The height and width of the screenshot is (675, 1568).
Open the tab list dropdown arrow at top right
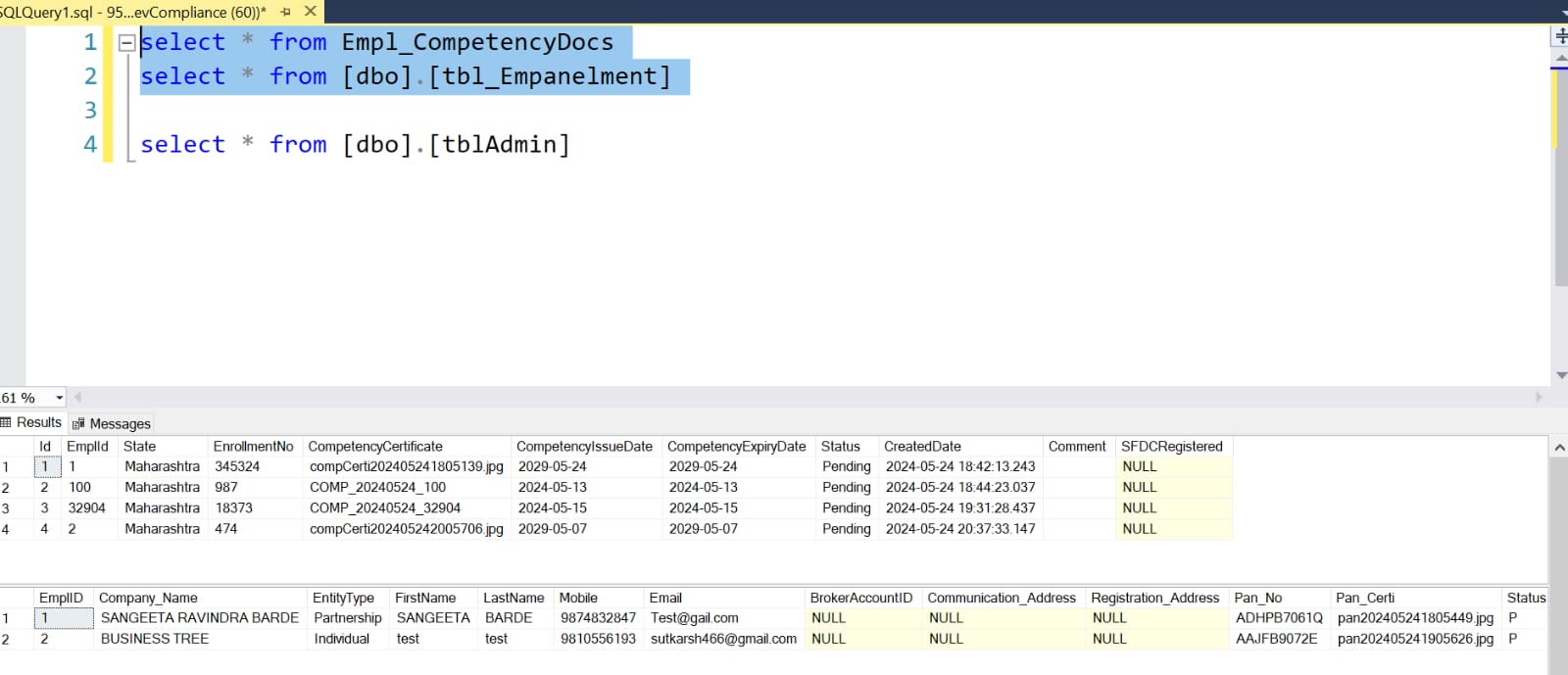(1562, 10)
